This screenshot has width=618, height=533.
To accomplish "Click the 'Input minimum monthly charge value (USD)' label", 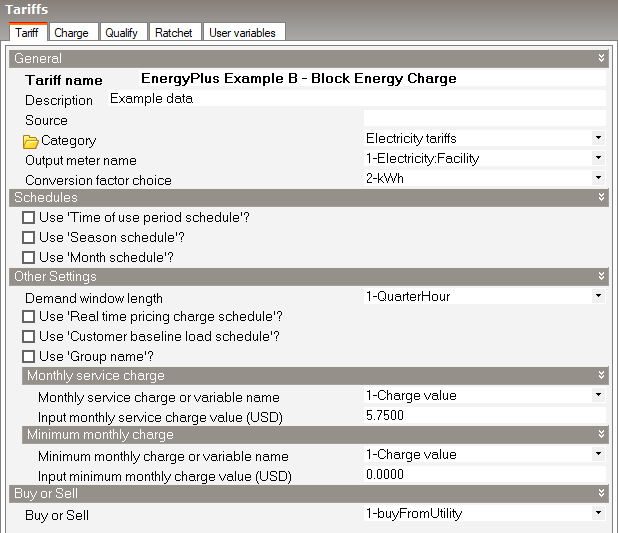I will (165, 477).
